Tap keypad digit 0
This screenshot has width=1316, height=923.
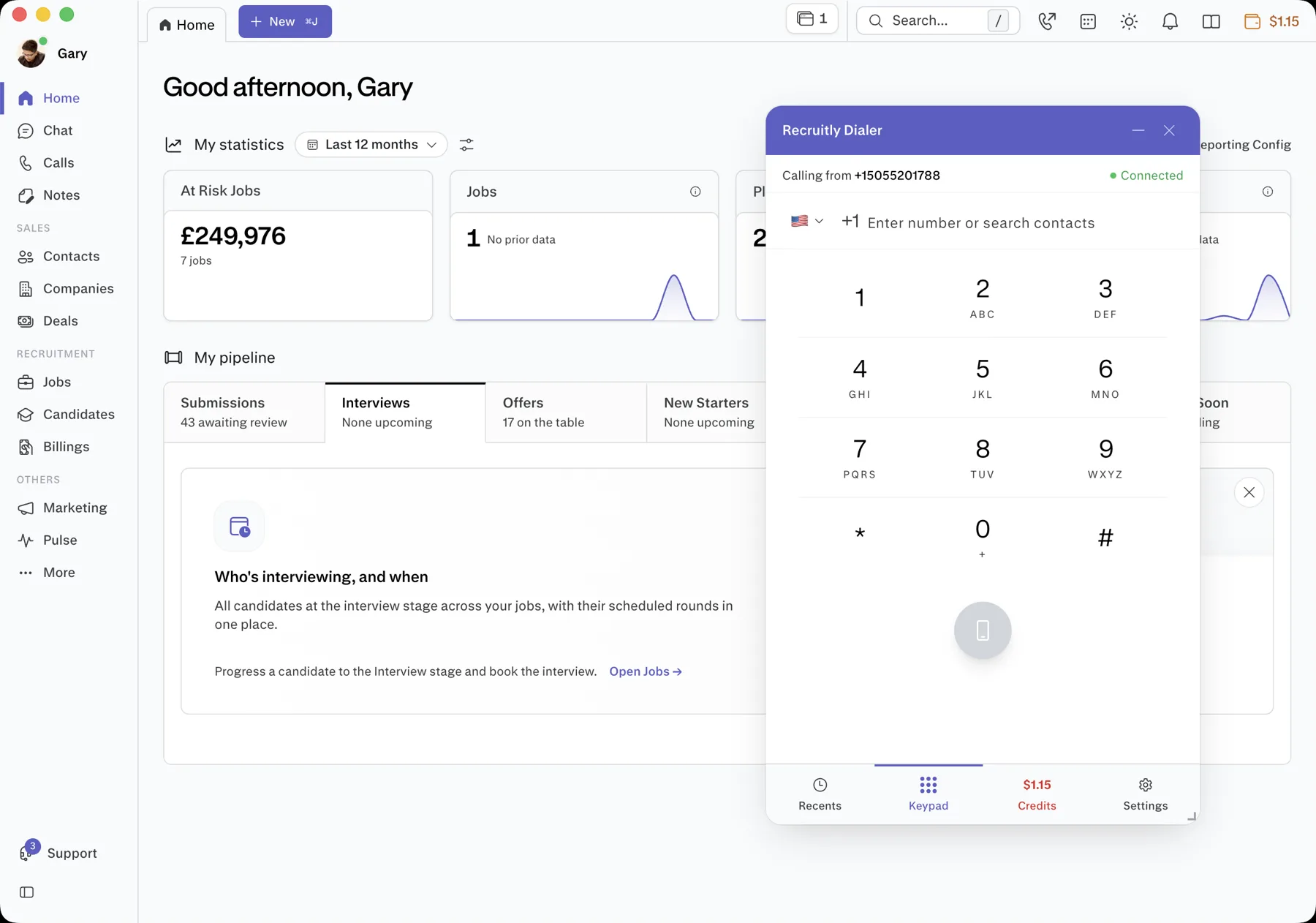(x=982, y=537)
